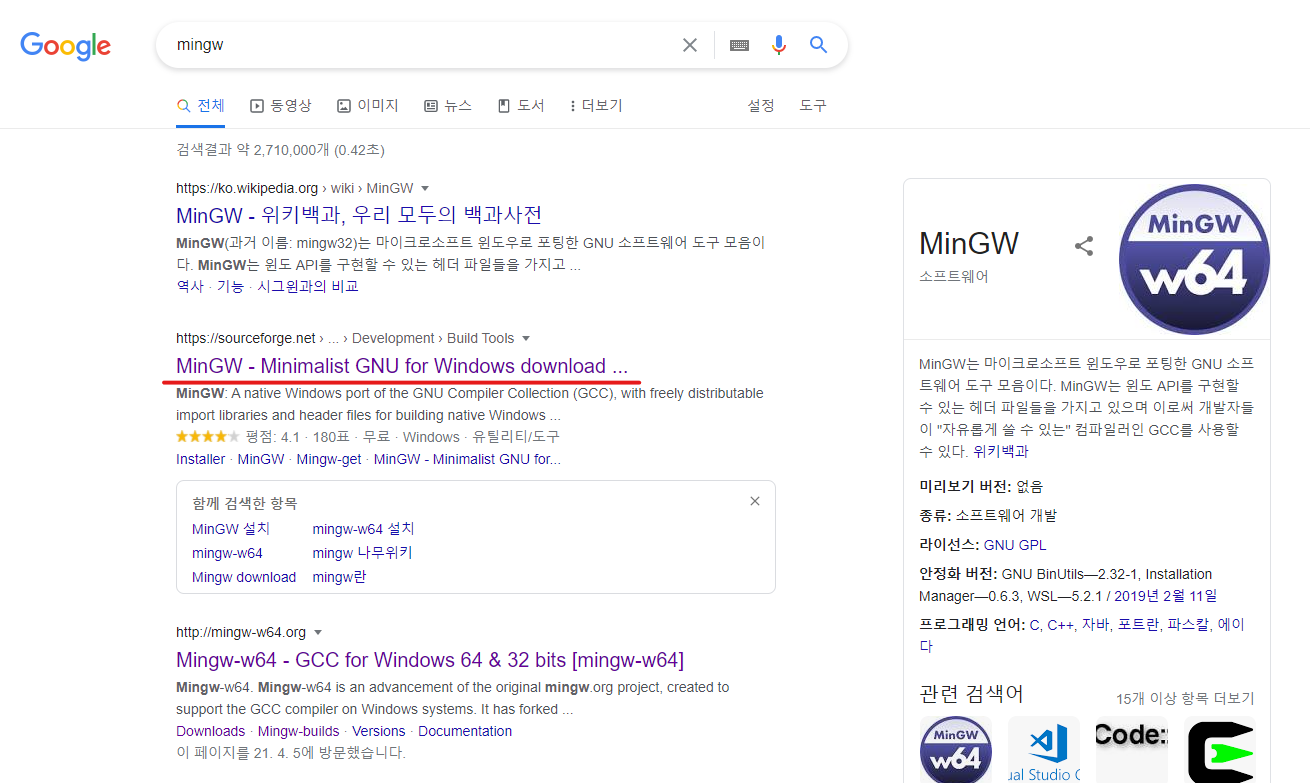Viewport: 1310px width, 783px height.
Task: Open 'Mingw-w64 - GCC for Windows' result
Action: (430, 659)
